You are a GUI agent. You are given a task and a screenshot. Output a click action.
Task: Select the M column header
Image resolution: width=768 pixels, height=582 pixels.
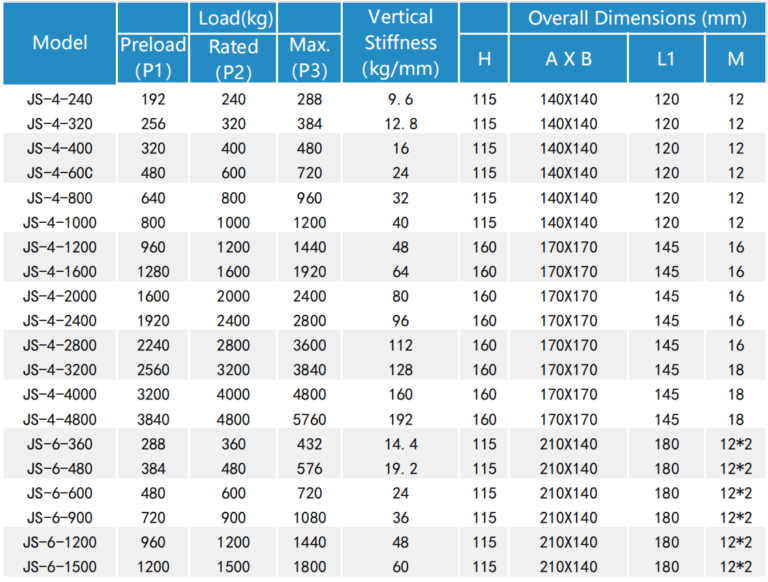click(736, 59)
